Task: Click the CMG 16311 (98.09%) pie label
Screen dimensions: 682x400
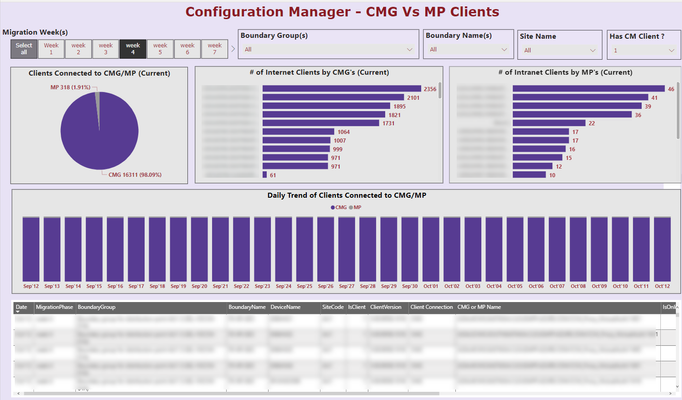Action: coord(135,175)
